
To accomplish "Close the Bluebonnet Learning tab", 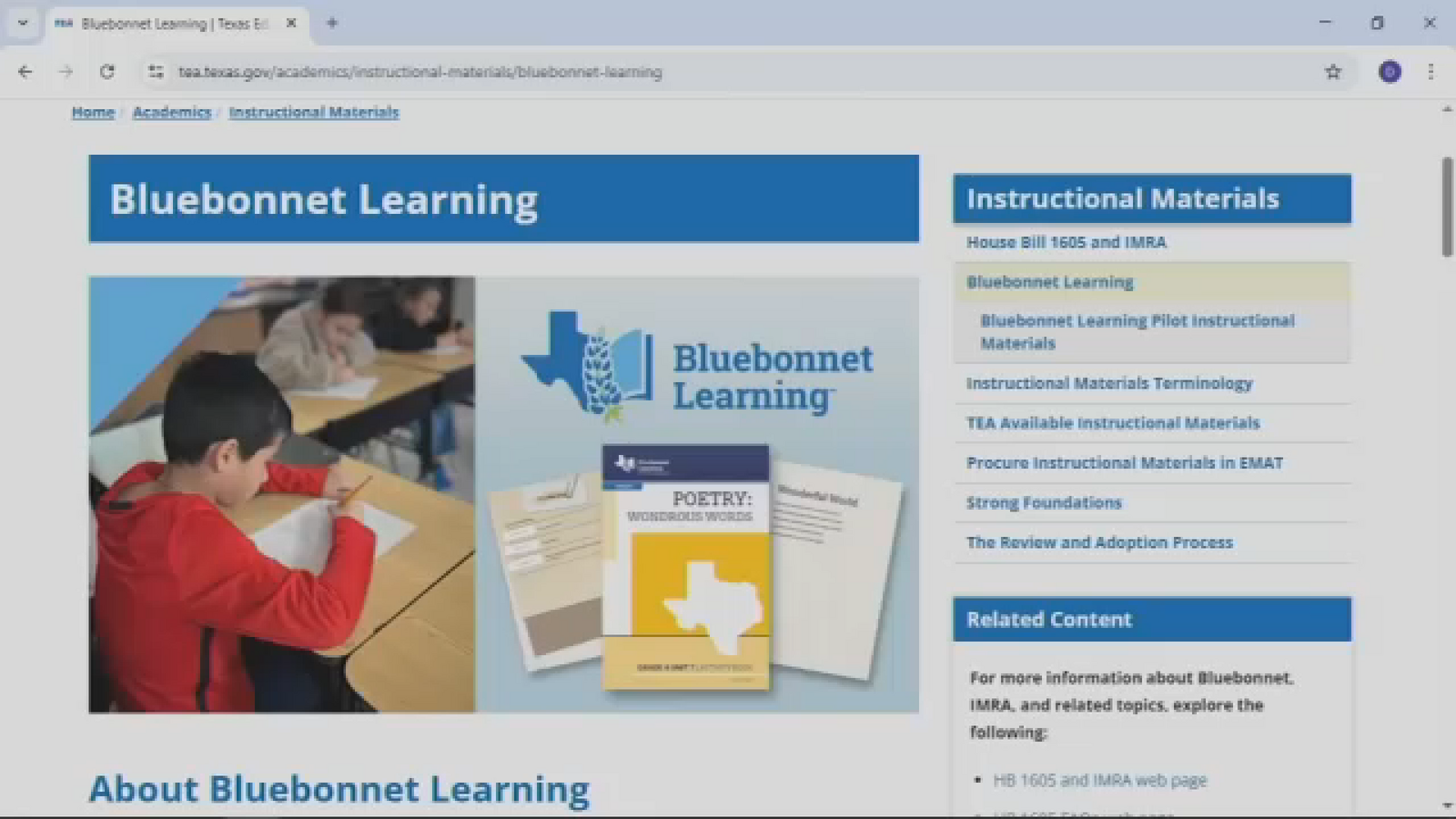I will coord(291,24).
